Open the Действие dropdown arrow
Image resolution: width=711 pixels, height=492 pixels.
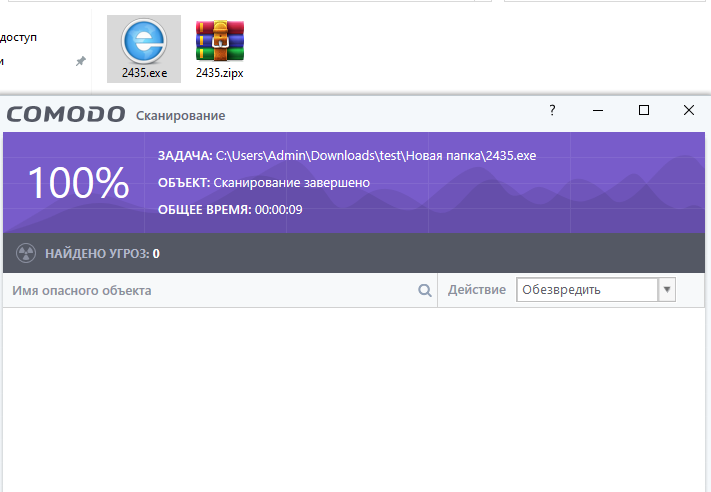coord(667,289)
